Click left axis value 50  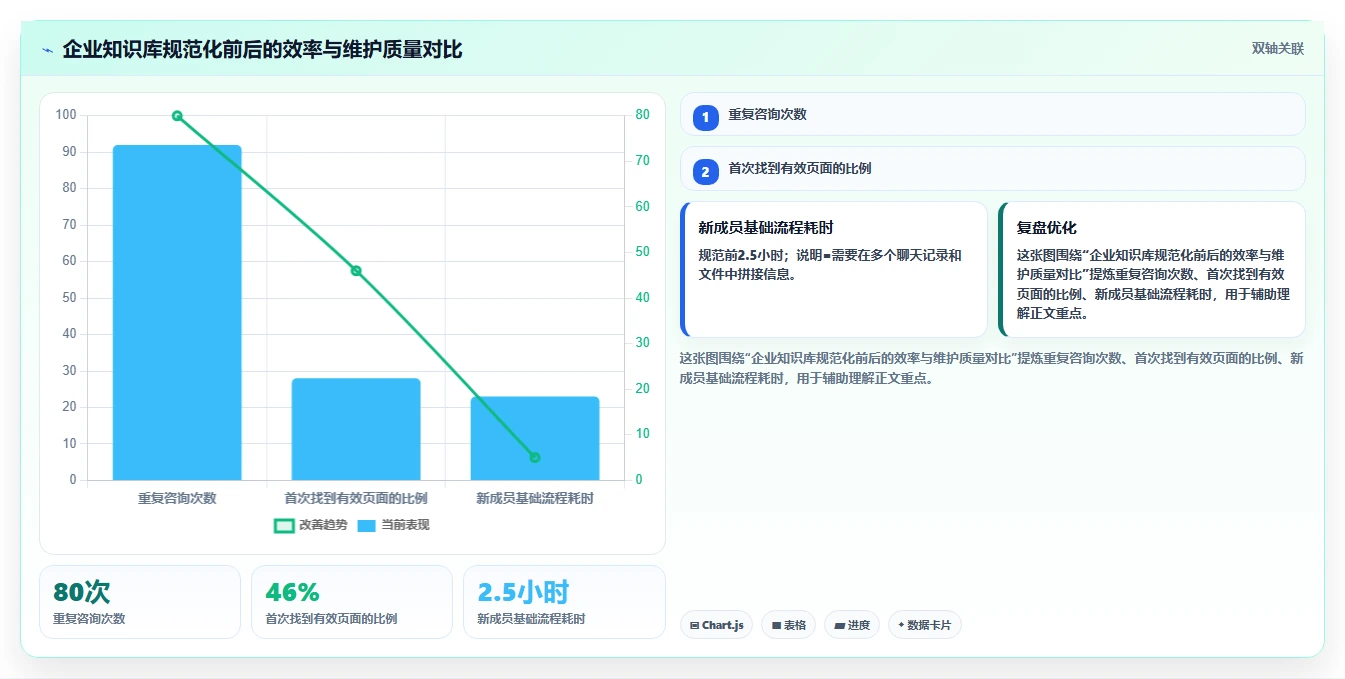tap(69, 298)
